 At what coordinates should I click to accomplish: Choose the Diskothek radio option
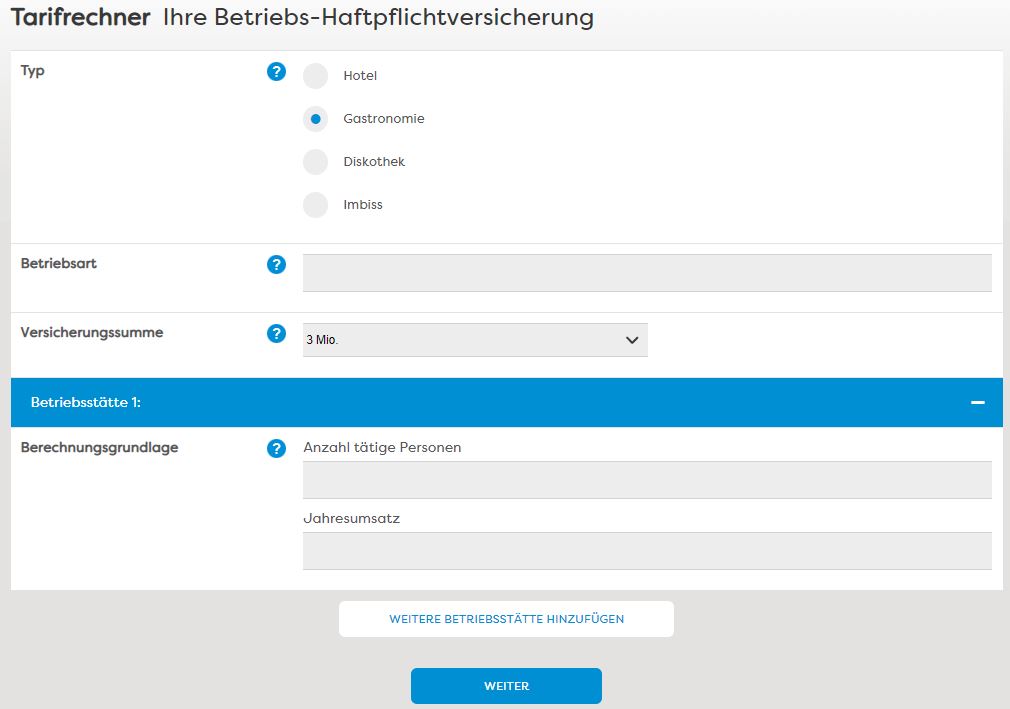(316, 162)
